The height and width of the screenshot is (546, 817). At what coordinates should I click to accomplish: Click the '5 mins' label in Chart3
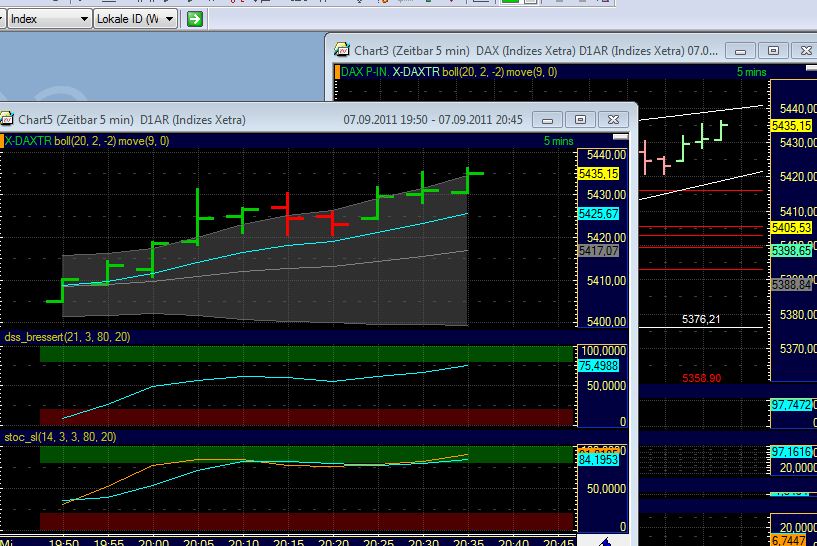coord(751,72)
